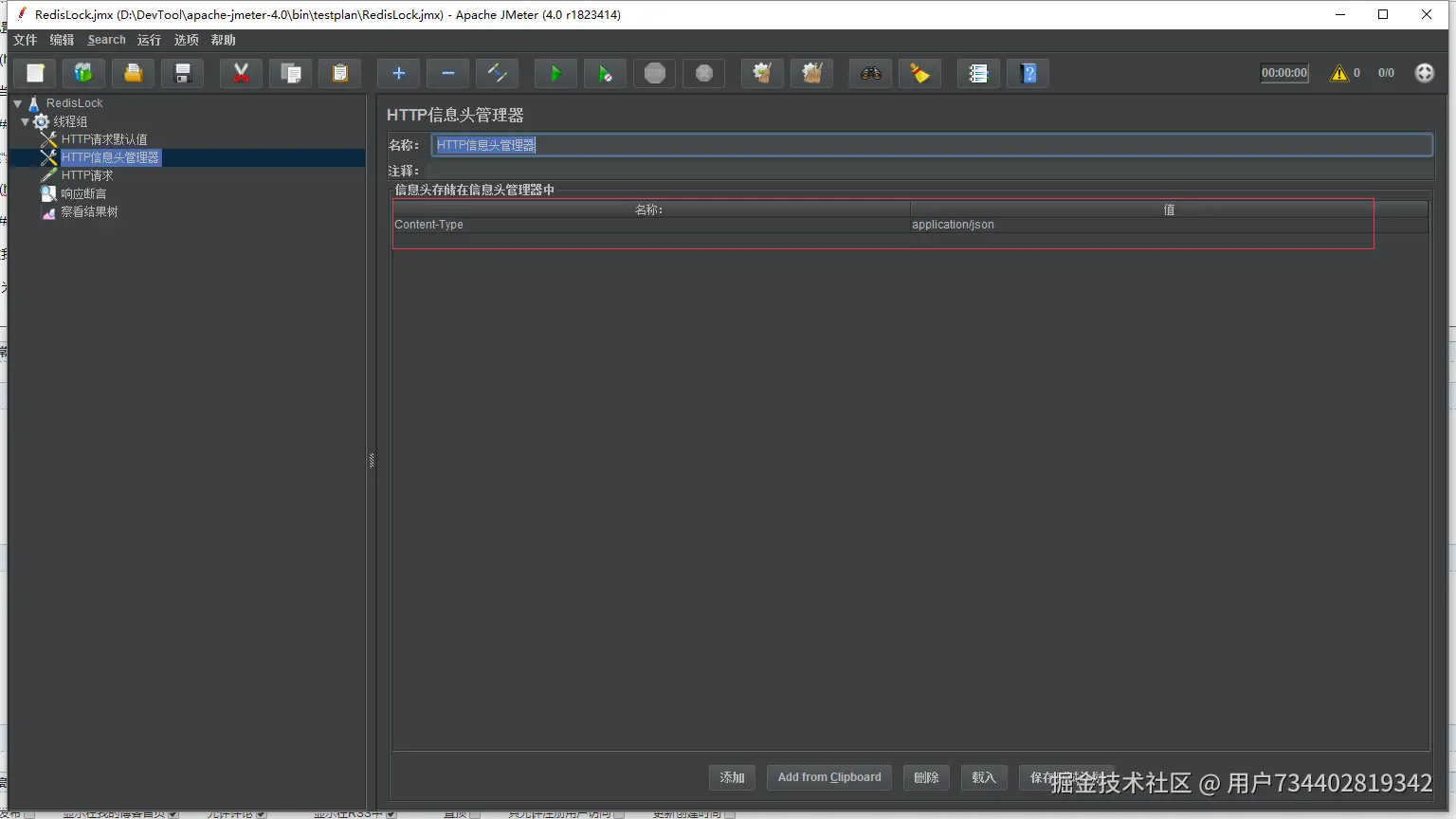The image size is (1456, 819).
Task: Reset search with the brush icon
Action: coord(919,73)
